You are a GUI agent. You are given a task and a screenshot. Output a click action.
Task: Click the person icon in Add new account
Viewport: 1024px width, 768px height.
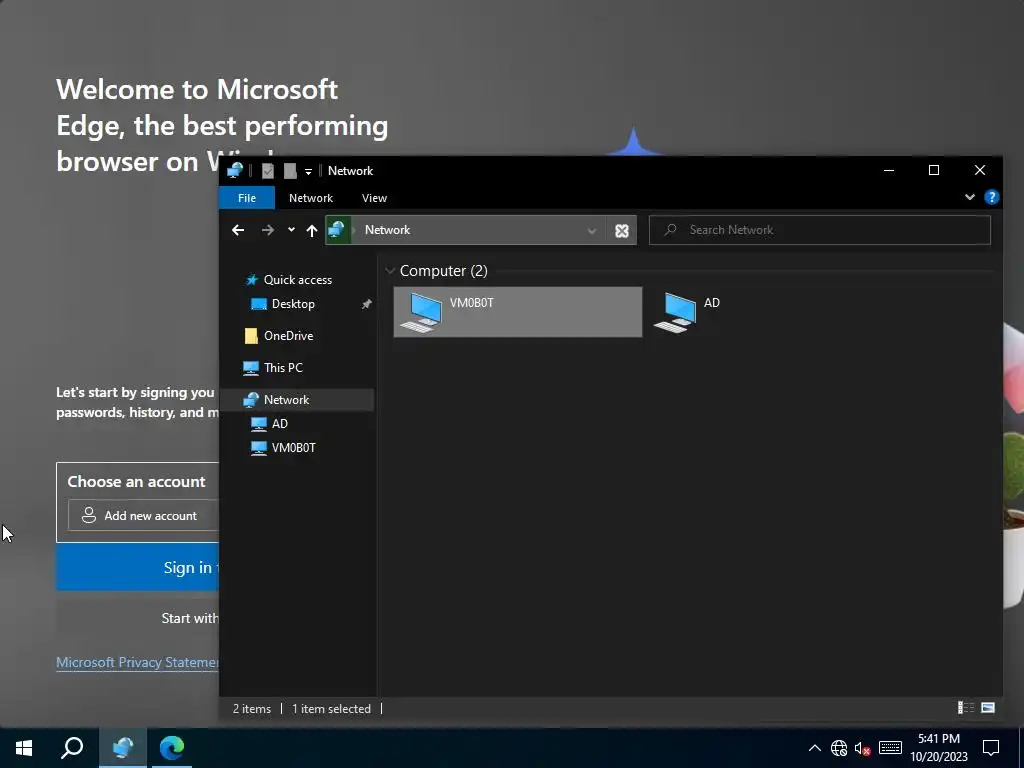tap(89, 515)
